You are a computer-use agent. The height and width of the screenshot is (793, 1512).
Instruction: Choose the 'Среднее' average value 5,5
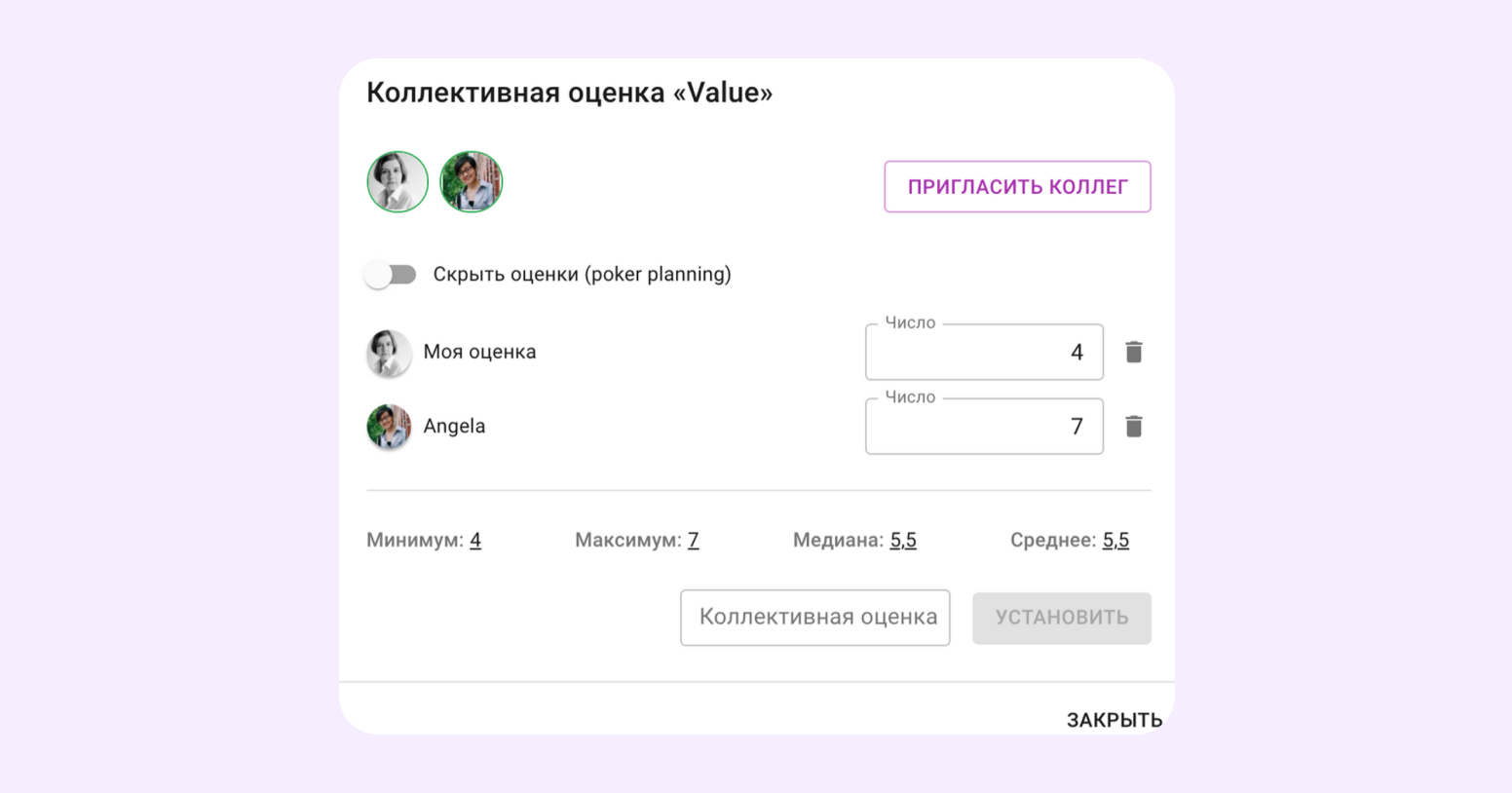pyautogui.click(x=1115, y=541)
